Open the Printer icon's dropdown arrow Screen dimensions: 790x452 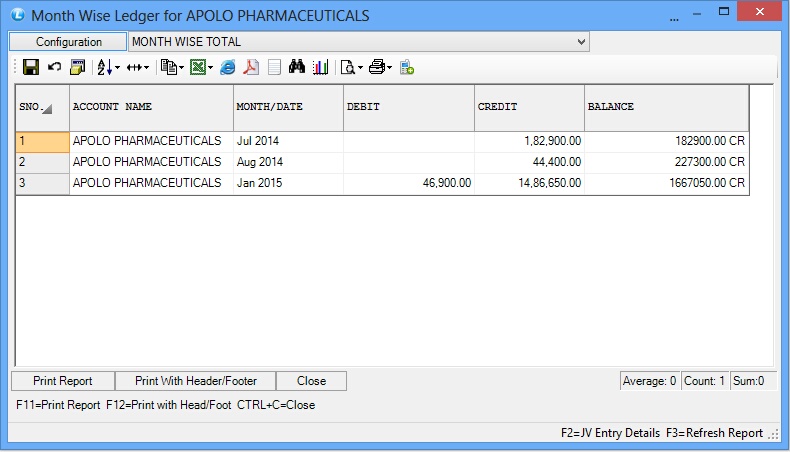pyautogui.click(x=389, y=67)
